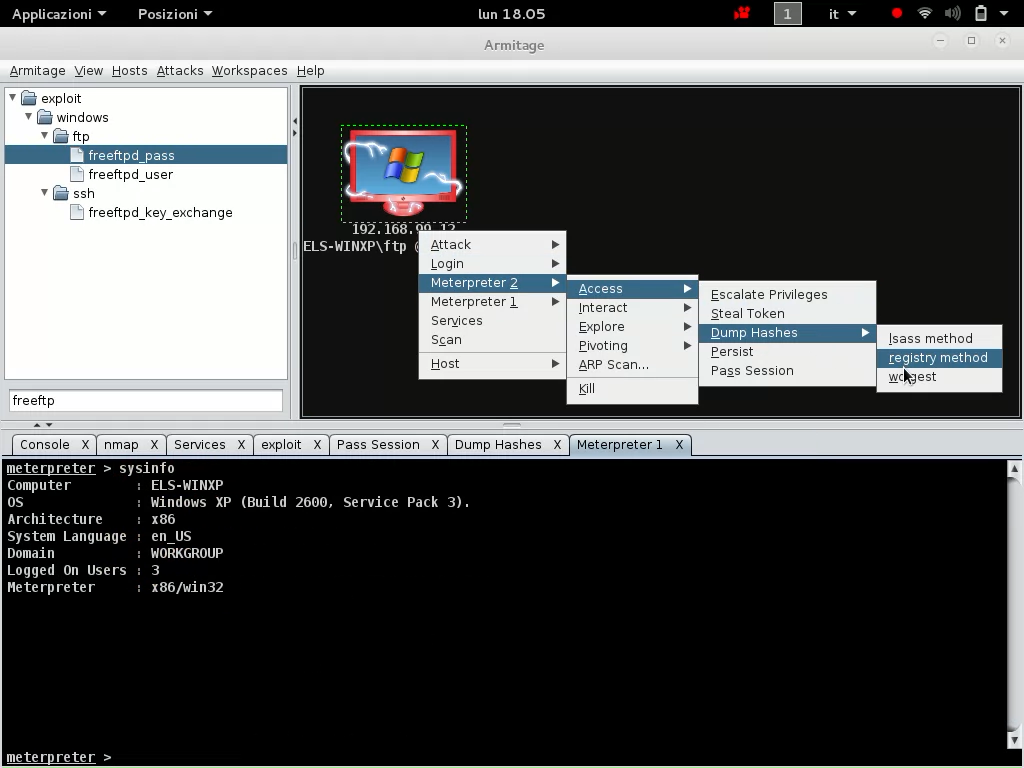Click the console scrollbar down arrow
The width and height of the screenshot is (1024, 768).
coord(1014,741)
